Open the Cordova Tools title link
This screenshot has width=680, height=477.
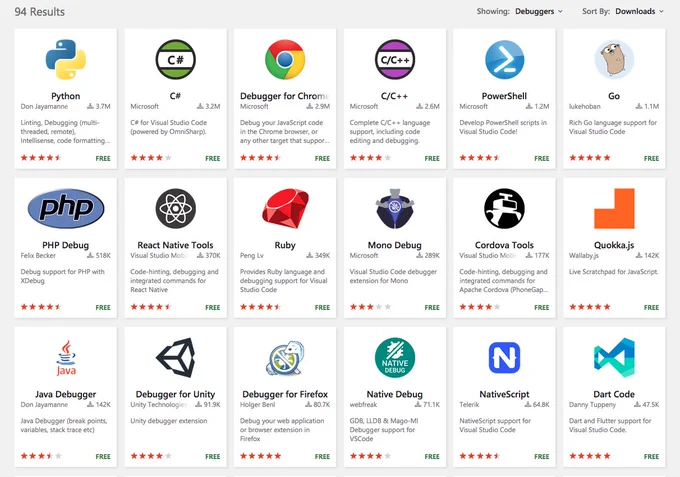[504, 245]
